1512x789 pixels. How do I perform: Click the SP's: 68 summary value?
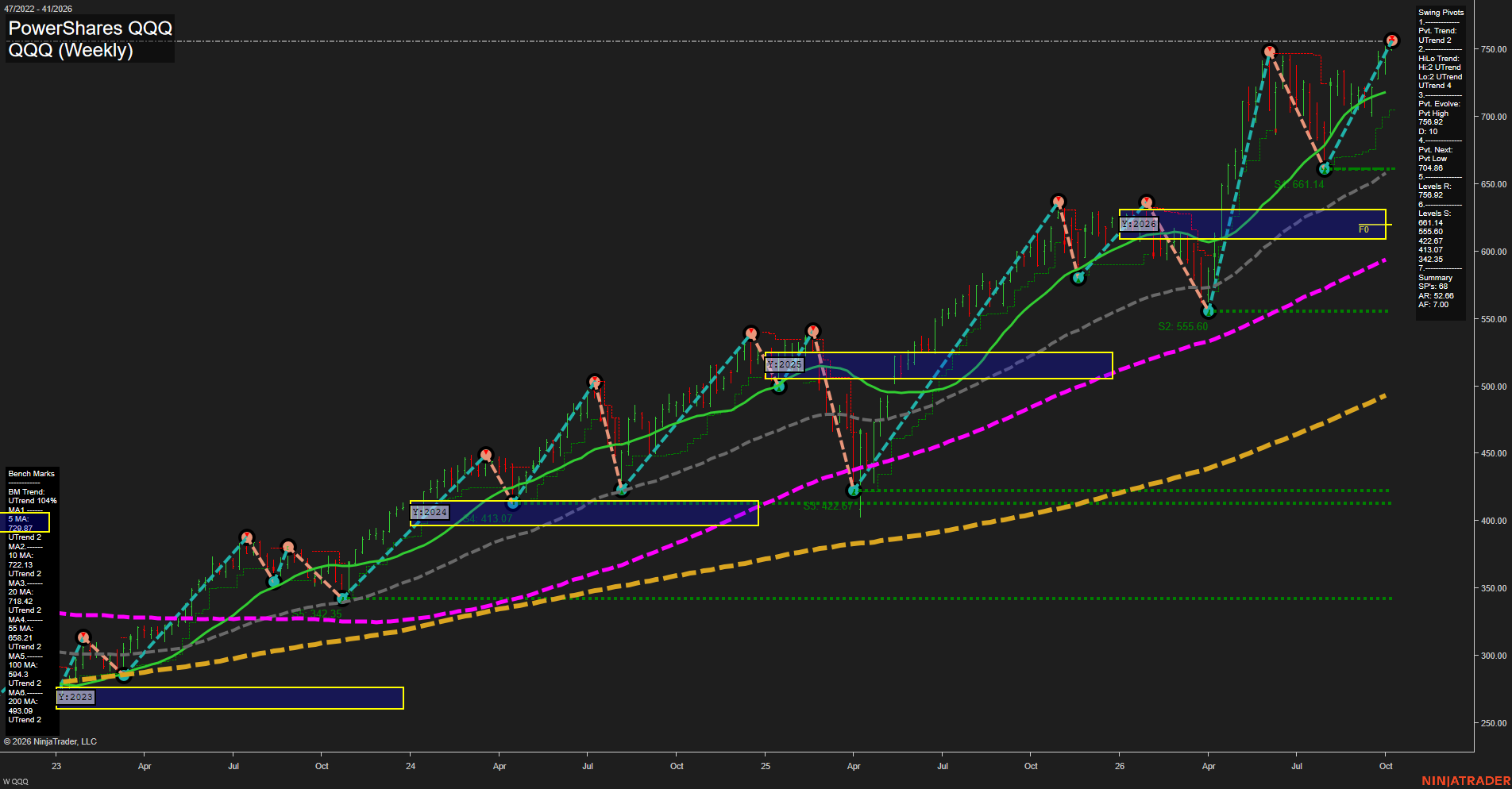tap(1433, 287)
